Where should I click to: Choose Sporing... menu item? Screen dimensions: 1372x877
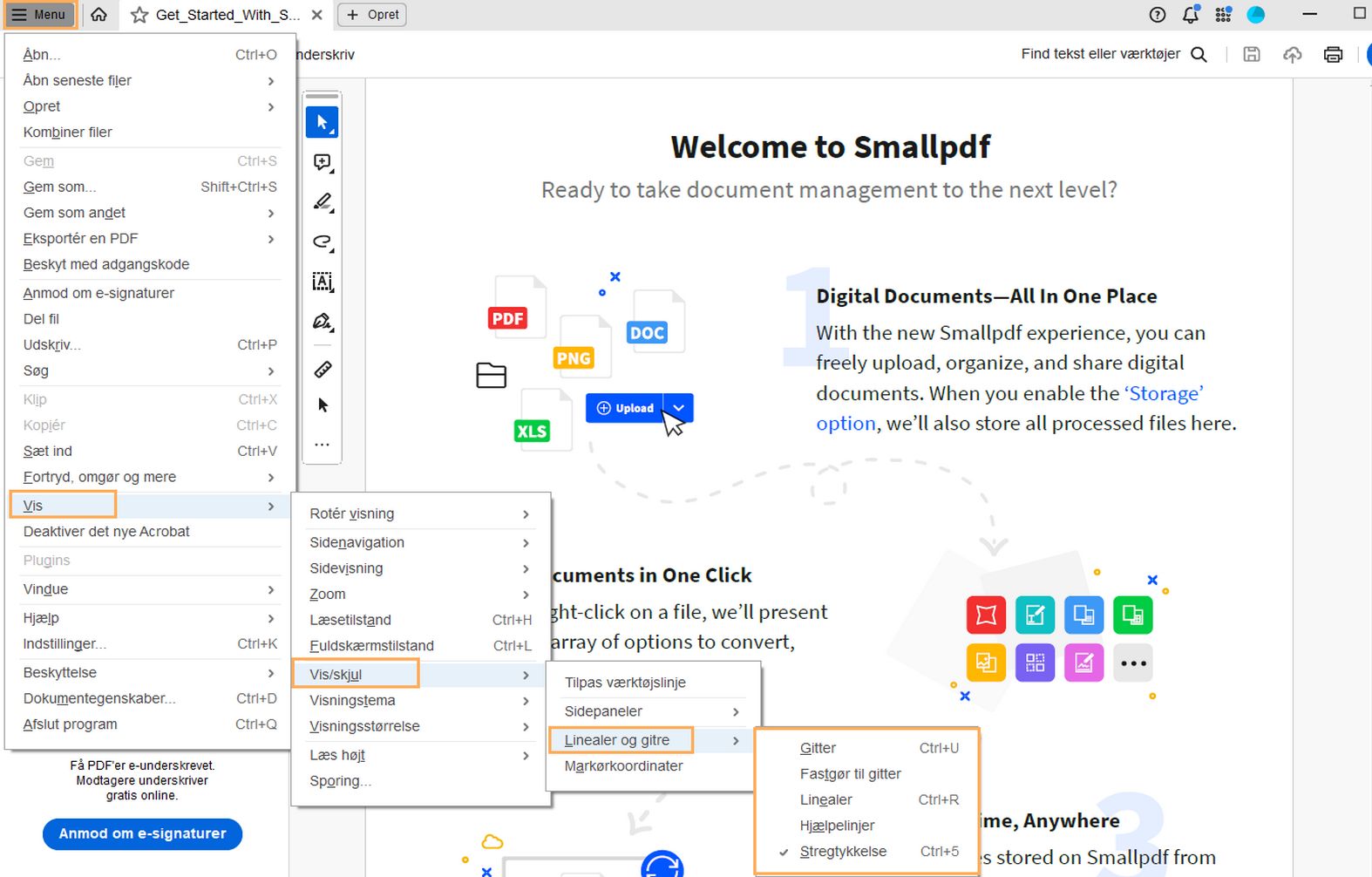tap(421, 781)
